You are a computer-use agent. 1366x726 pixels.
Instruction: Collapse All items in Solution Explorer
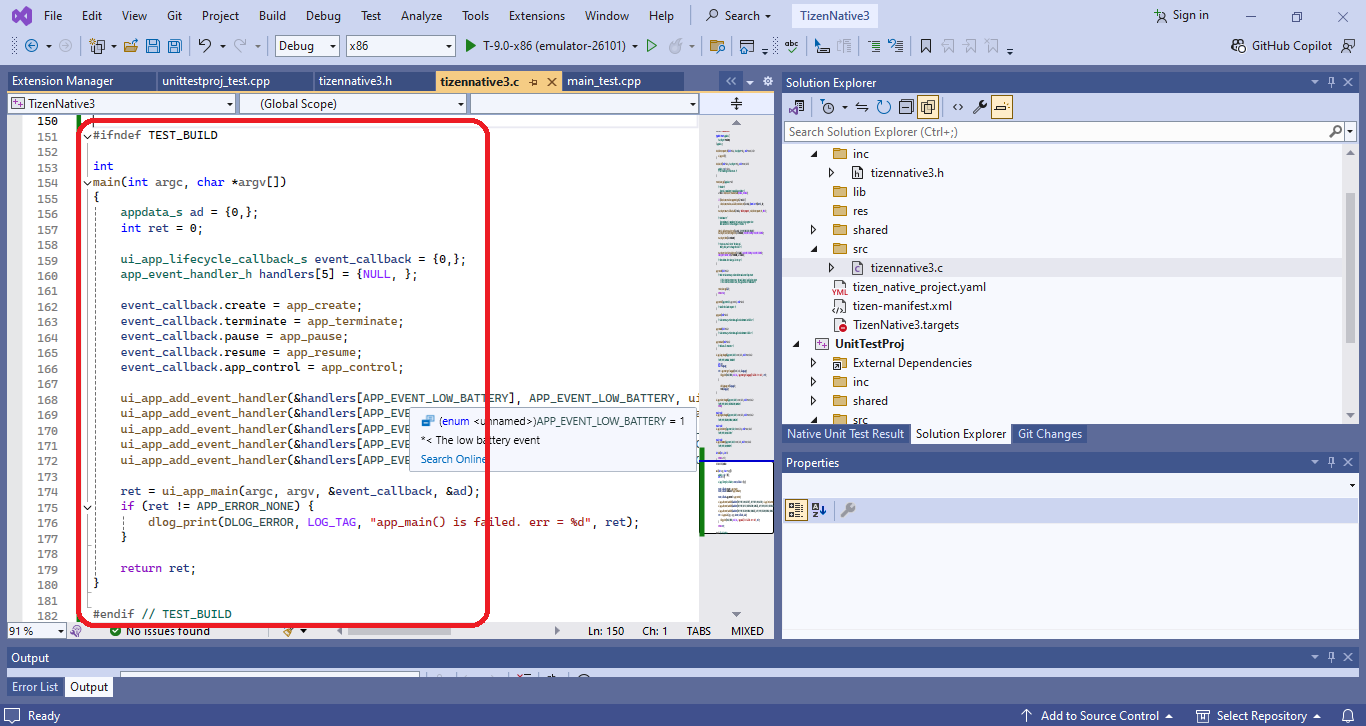coord(906,106)
